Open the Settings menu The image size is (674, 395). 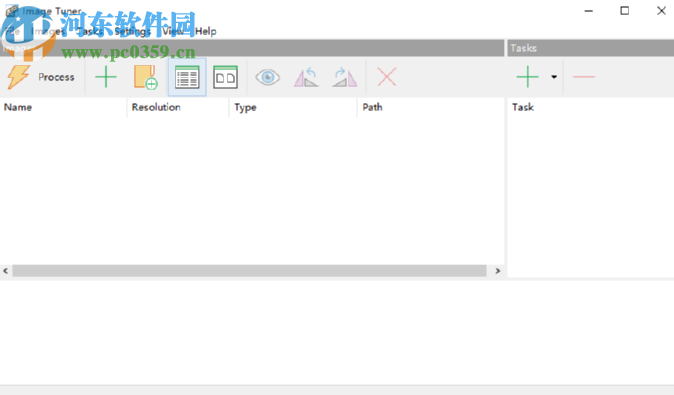pos(133,31)
